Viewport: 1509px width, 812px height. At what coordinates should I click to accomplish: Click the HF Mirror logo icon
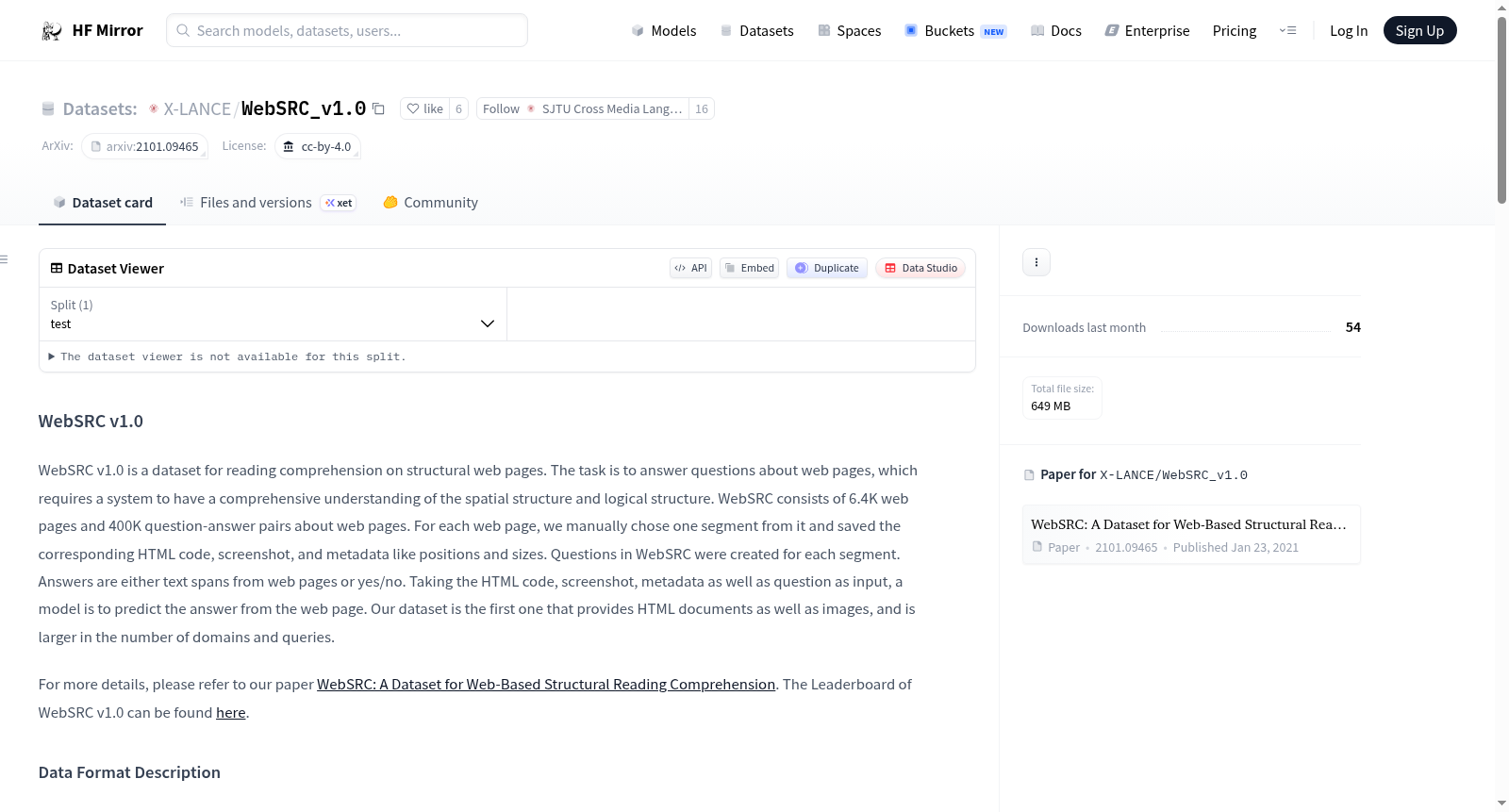(x=52, y=31)
